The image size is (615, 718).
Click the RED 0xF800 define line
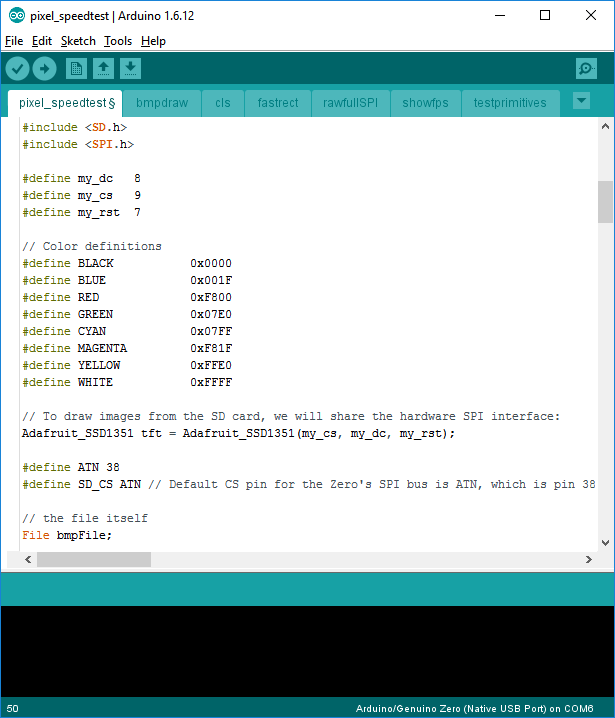tap(127, 297)
